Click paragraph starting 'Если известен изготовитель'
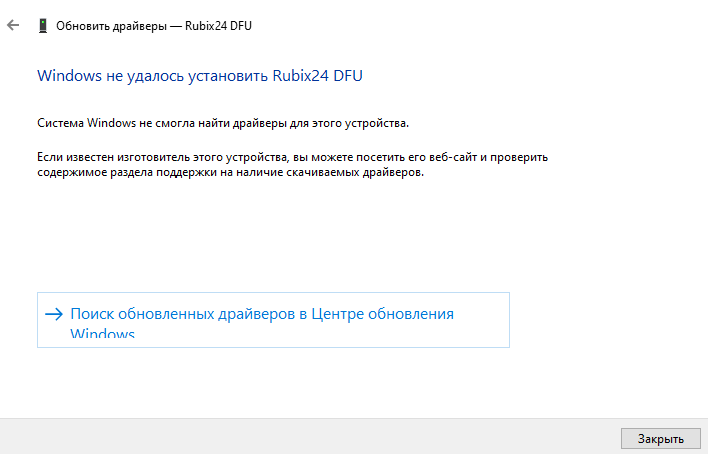 [292, 164]
